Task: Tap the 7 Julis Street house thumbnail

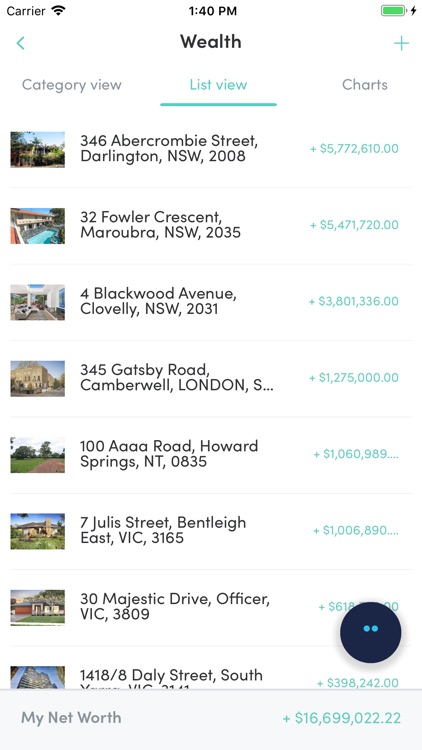Action: [38, 531]
